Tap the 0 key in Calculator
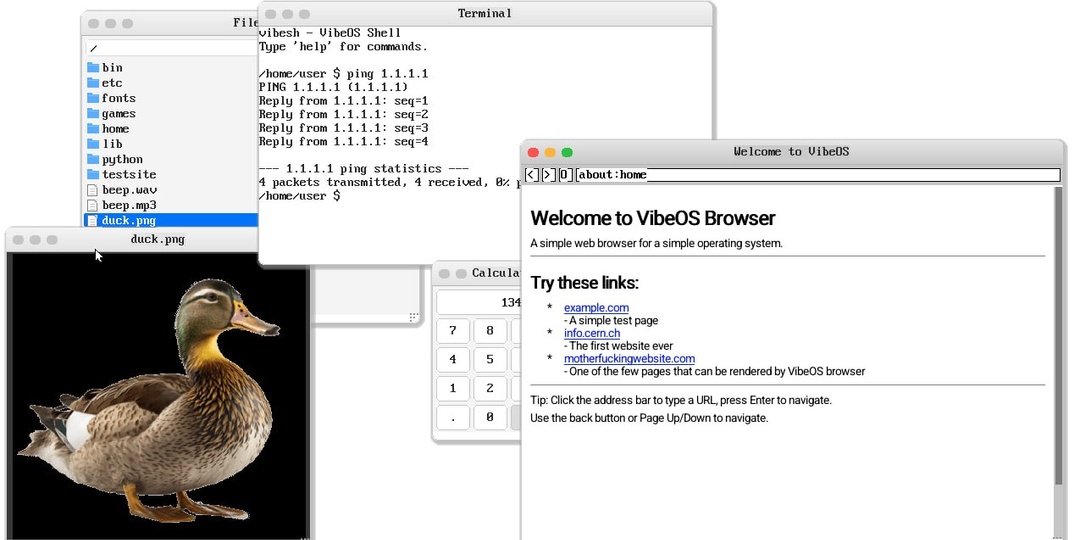This screenshot has width=1080, height=540. coord(490,417)
